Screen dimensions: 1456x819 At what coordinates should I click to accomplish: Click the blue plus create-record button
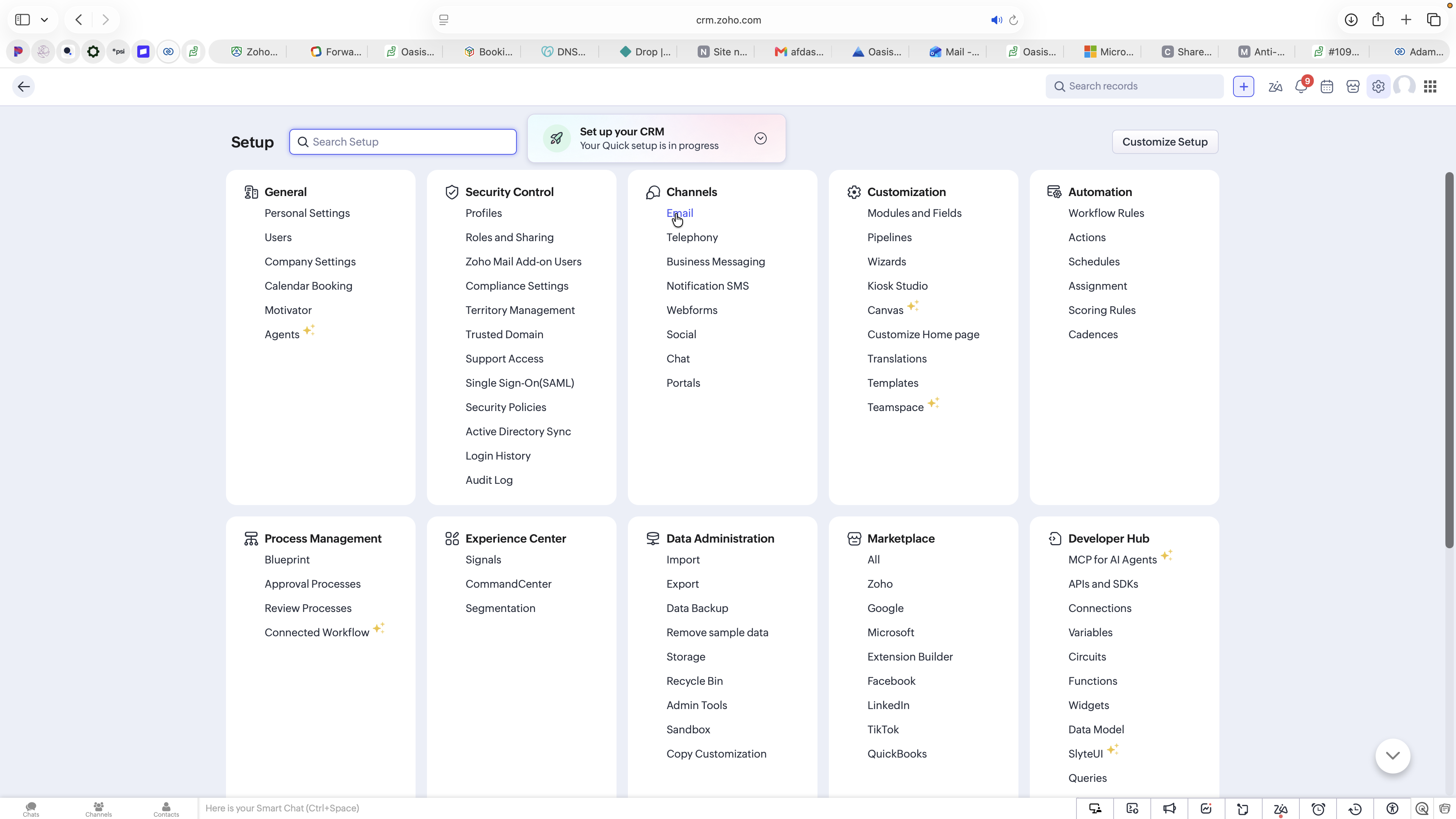(x=1244, y=86)
